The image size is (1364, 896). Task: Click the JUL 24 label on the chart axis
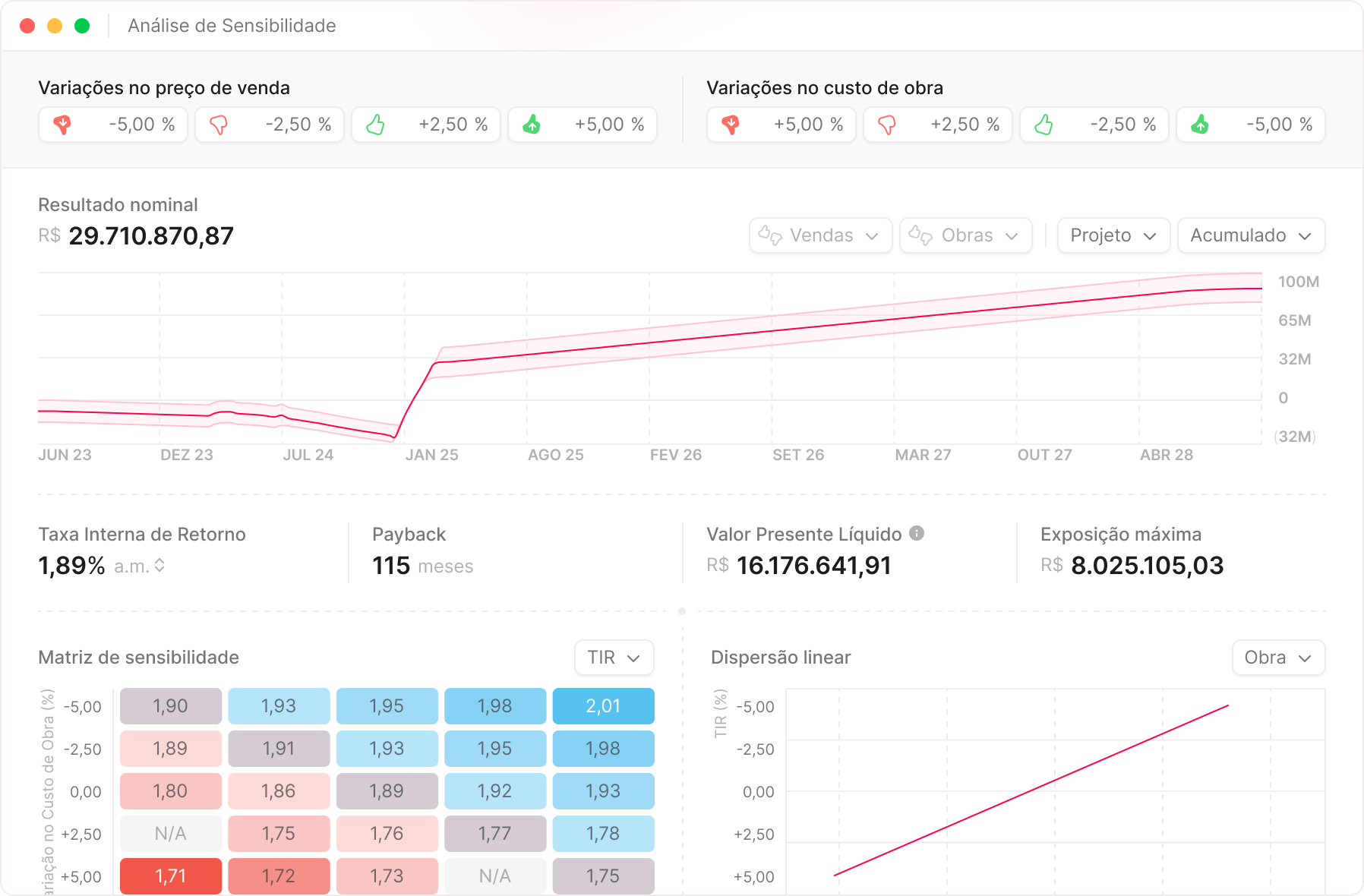pyautogui.click(x=308, y=455)
